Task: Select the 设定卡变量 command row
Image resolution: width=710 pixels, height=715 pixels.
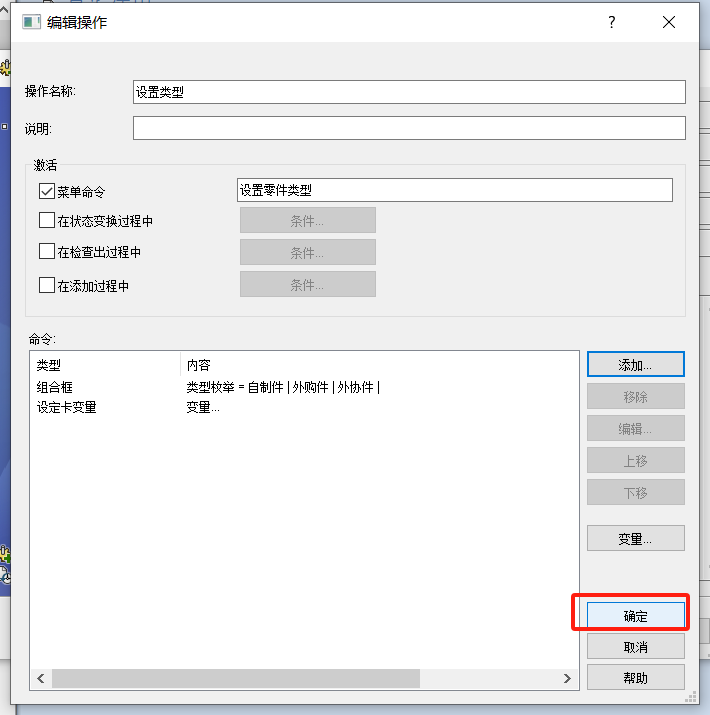Action: 66,407
